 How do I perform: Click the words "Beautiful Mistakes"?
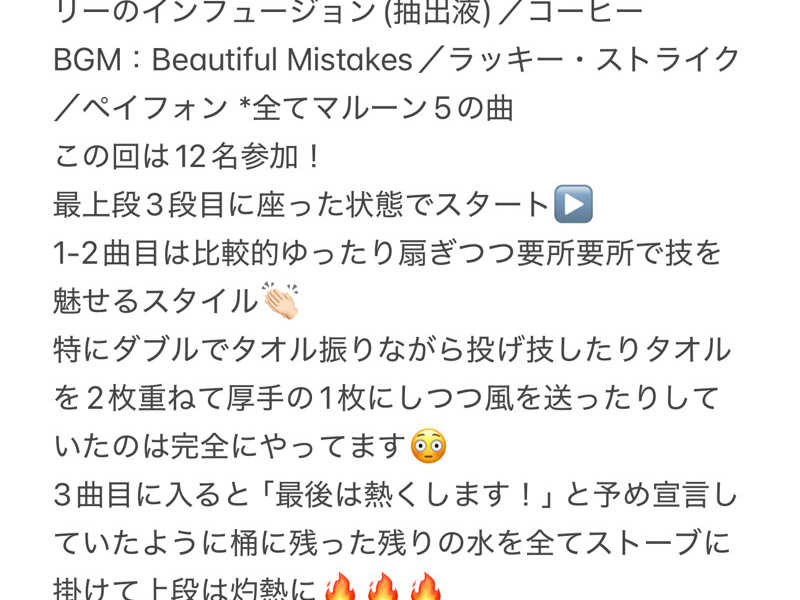coord(282,59)
